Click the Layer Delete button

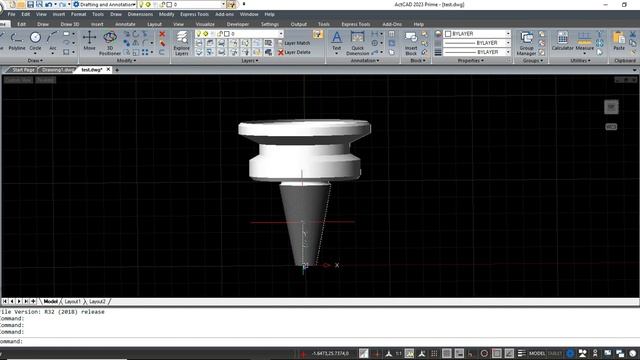click(294, 52)
